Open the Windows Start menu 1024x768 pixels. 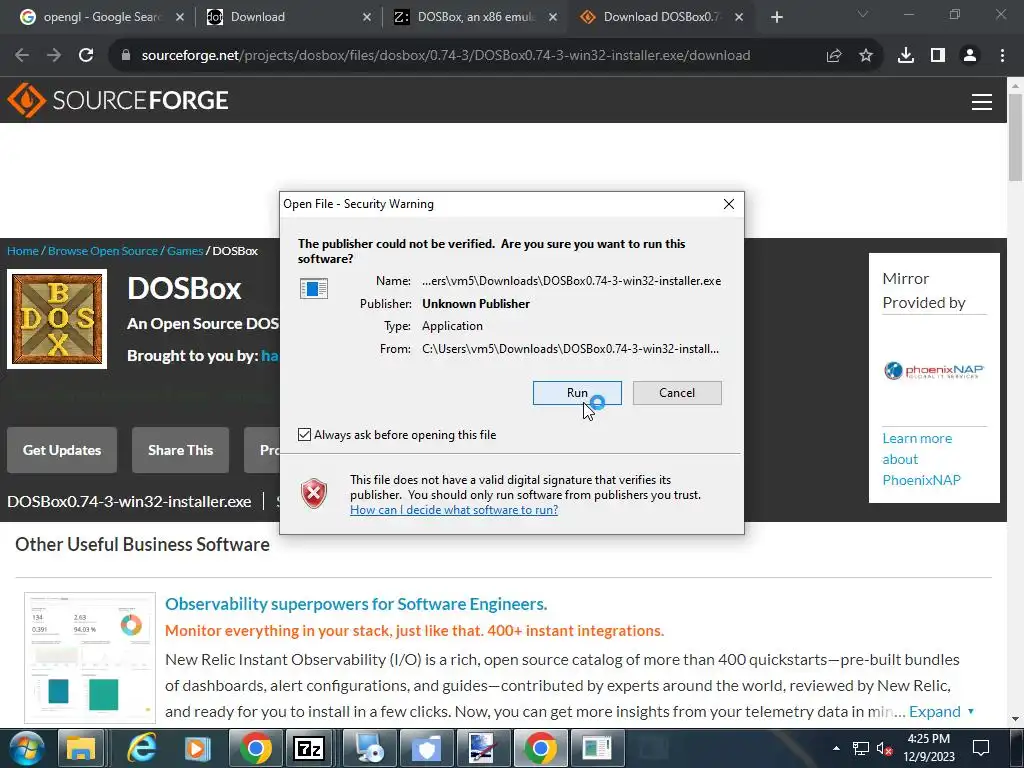click(x=27, y=748)
